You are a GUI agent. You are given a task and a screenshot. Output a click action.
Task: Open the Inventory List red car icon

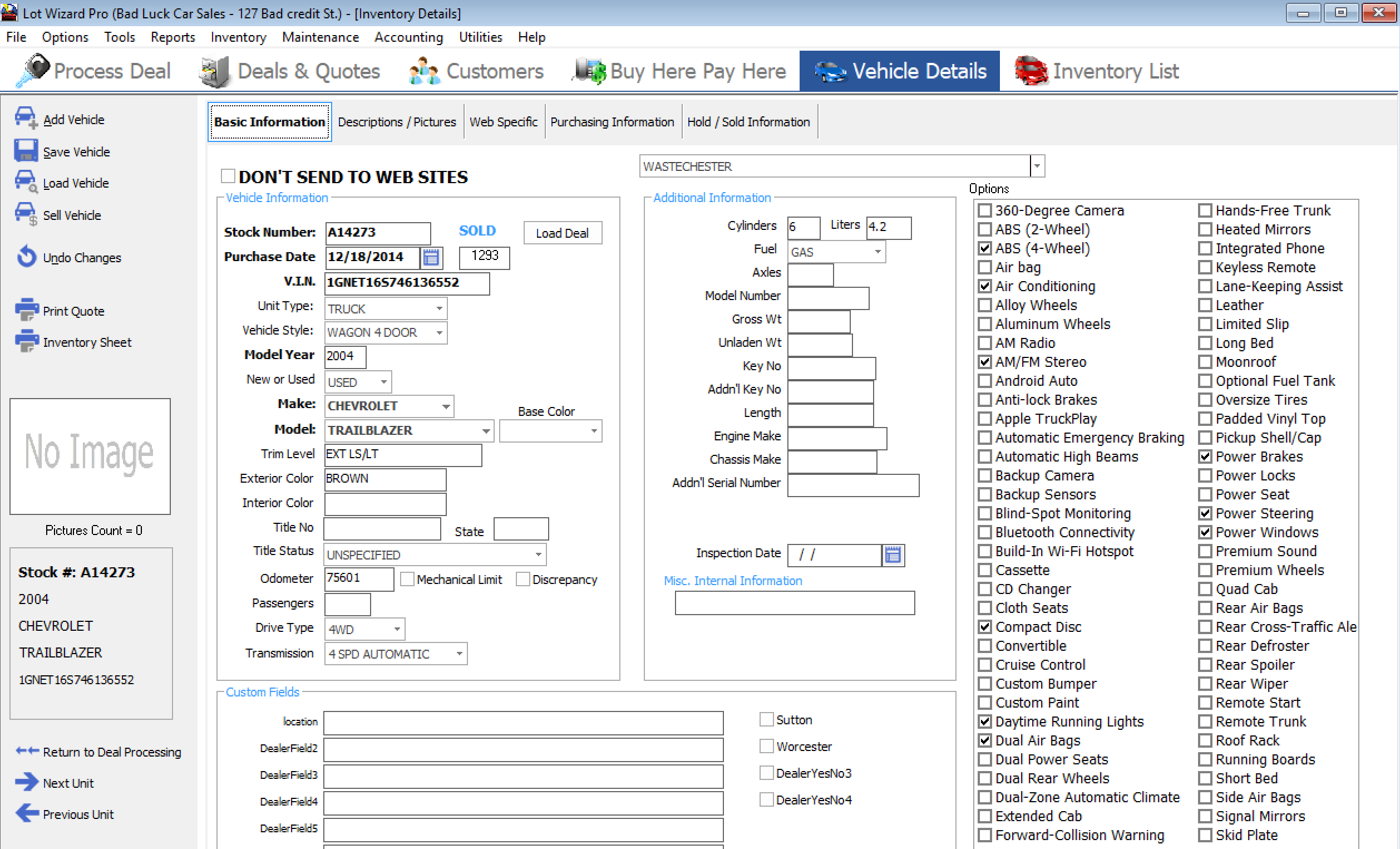(x=1031, y=71)
